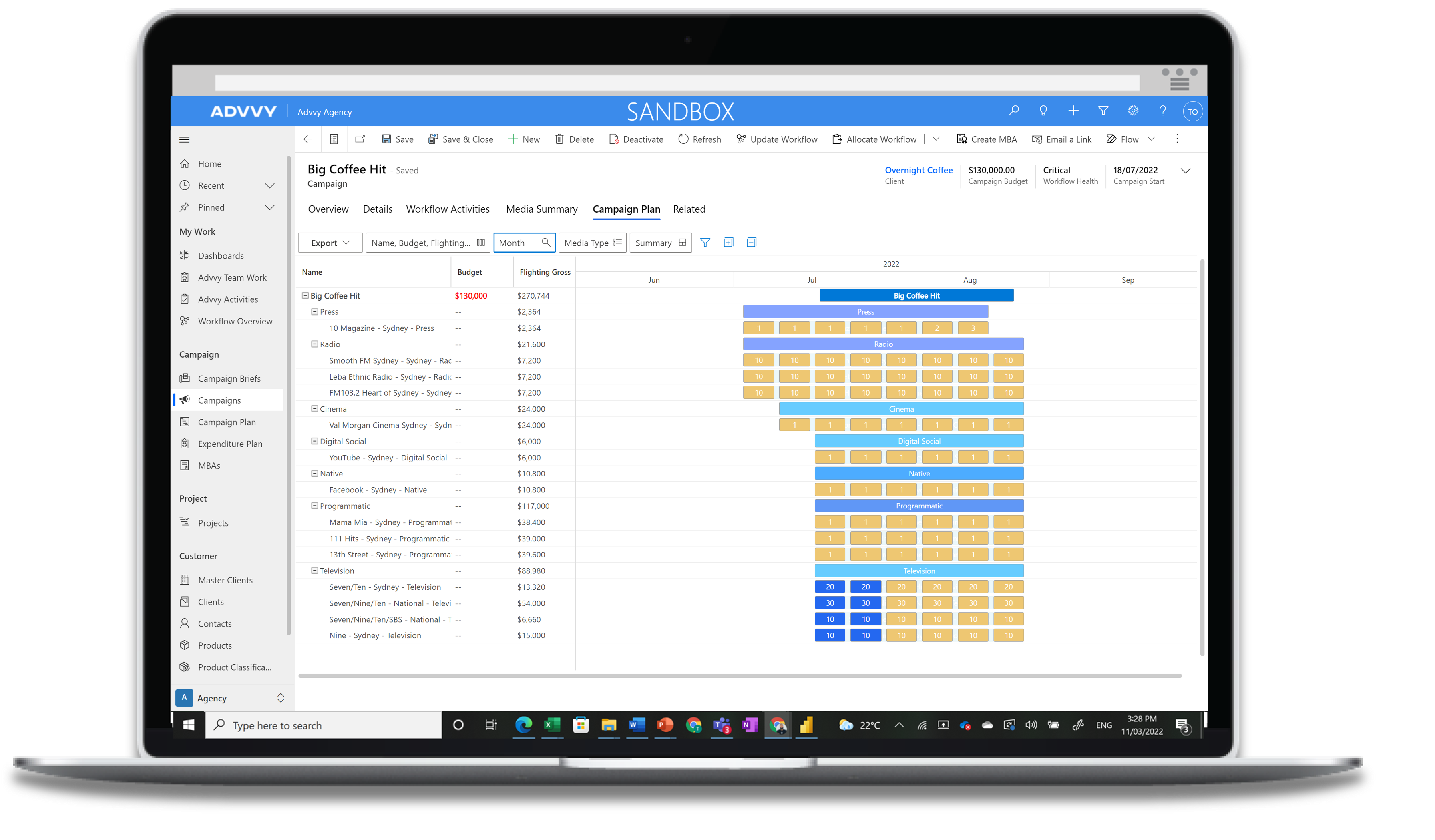Open the Export dropdown
Image resolution: width=1435 pixels, height=840 pixels.
330,242
